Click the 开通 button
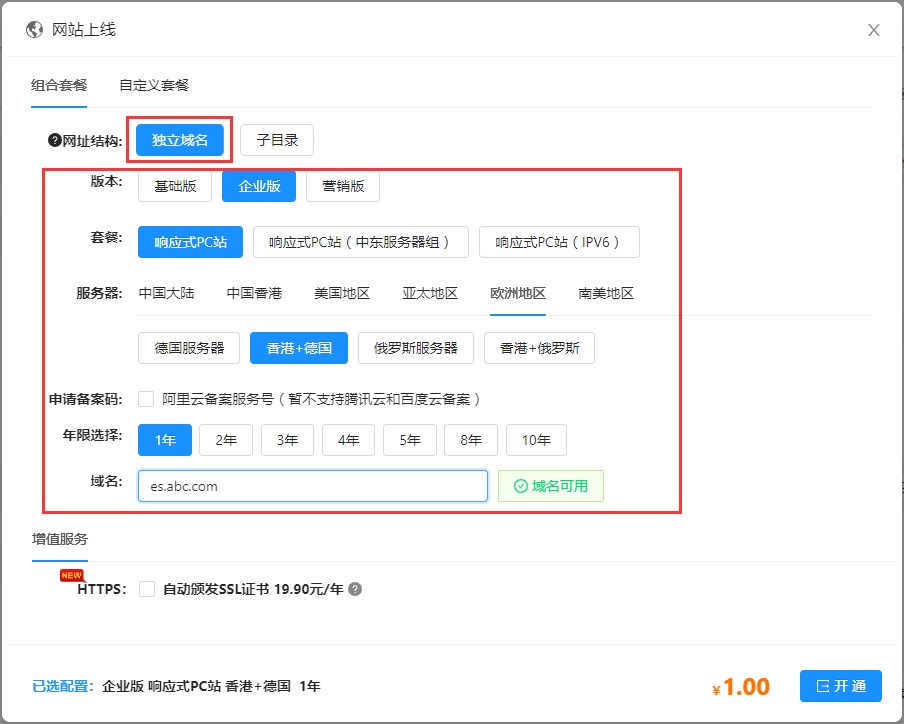The height and width of the screenshot is (724, 904). (x=840, y=686)
